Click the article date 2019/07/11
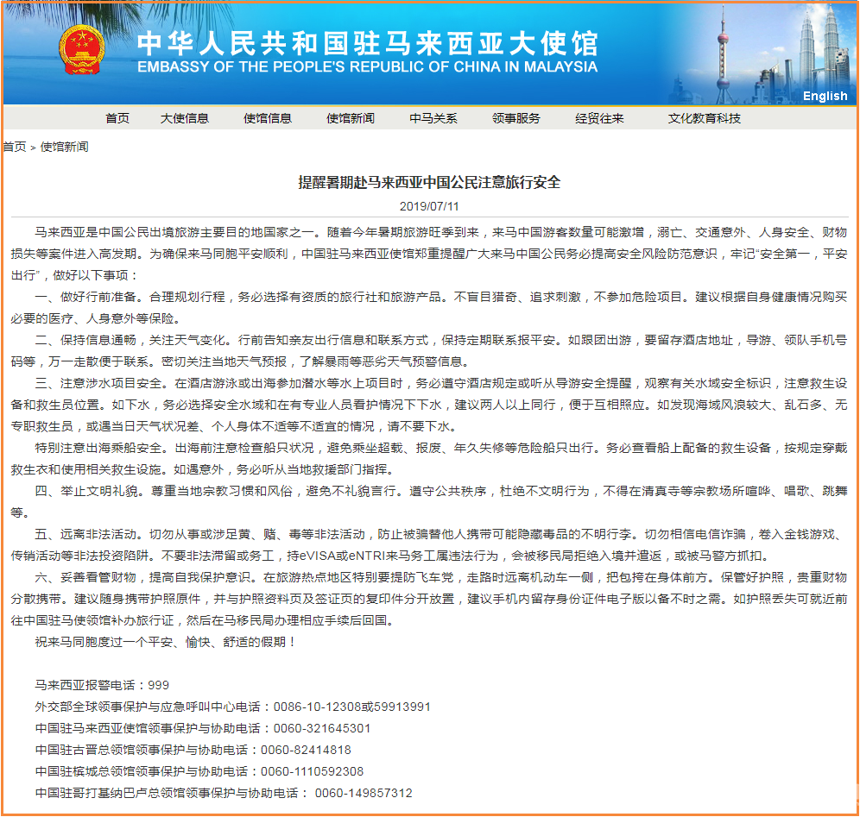Image resolution: width=860 pixels, height=817 pixels. point(429,207)
